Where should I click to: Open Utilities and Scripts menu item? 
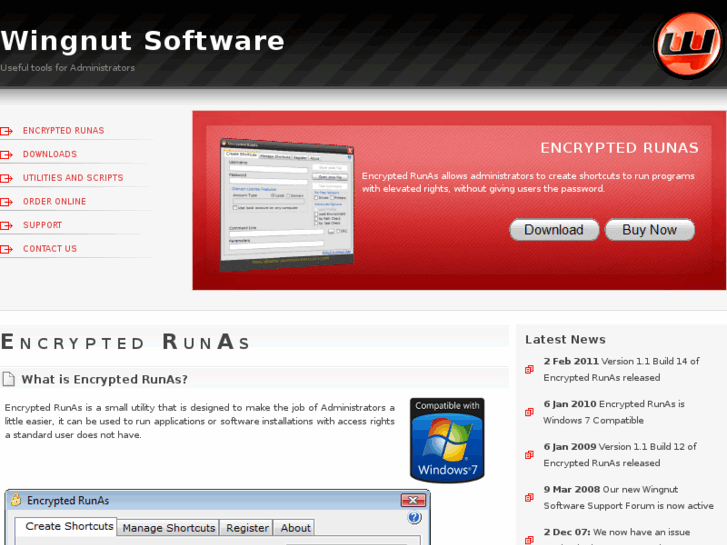pos(73,178)
